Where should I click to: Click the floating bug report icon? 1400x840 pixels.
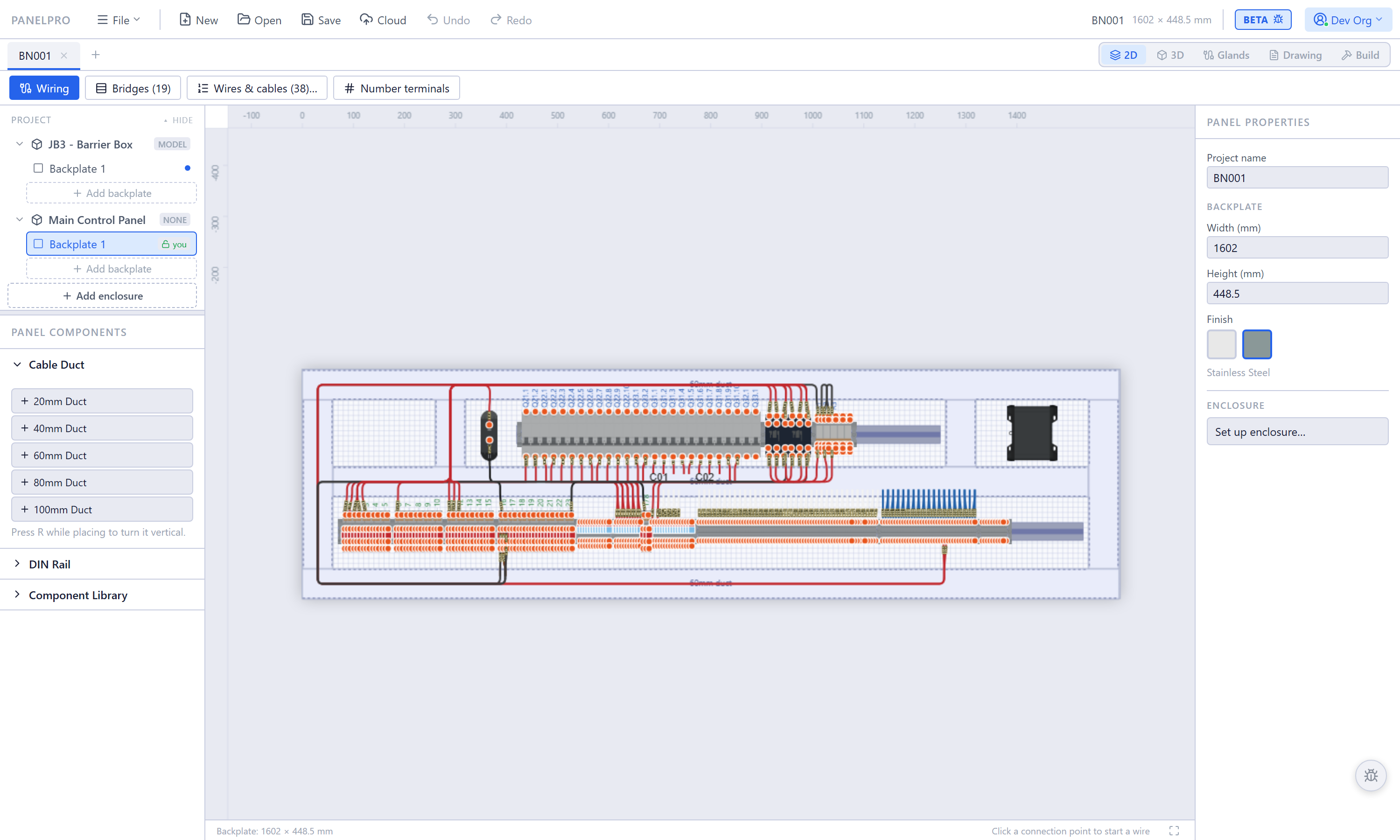tap(1370, 775)
